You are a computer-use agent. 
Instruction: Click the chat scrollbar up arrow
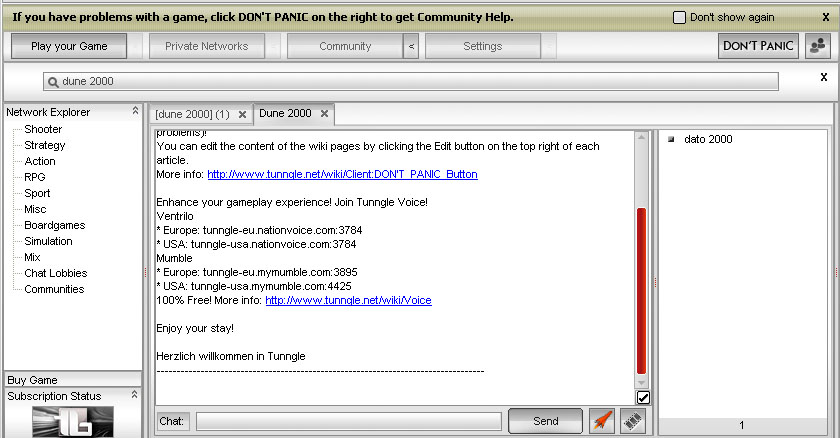[x=641, y=138]
